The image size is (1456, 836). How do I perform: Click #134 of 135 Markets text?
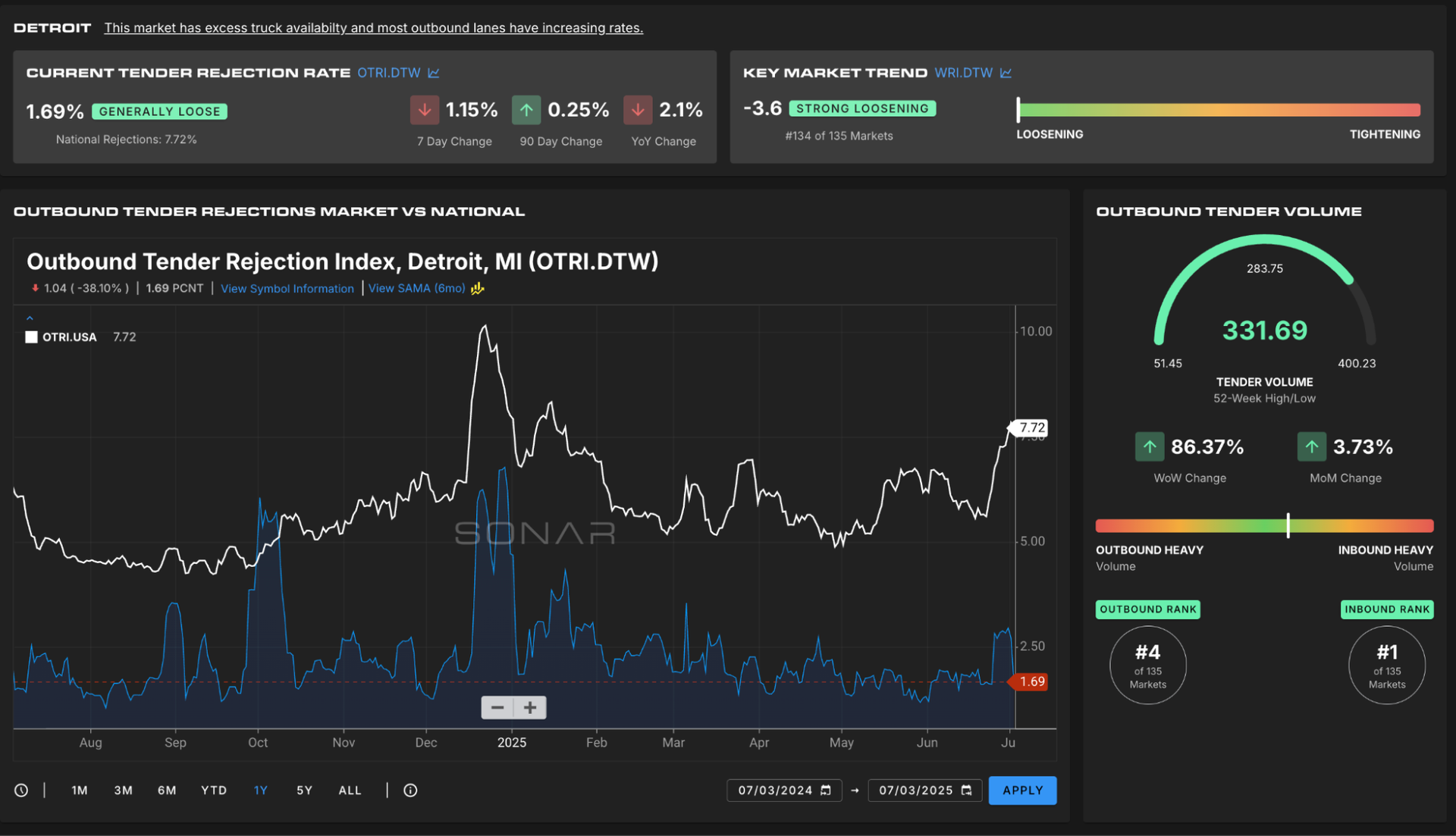point(839,136)
